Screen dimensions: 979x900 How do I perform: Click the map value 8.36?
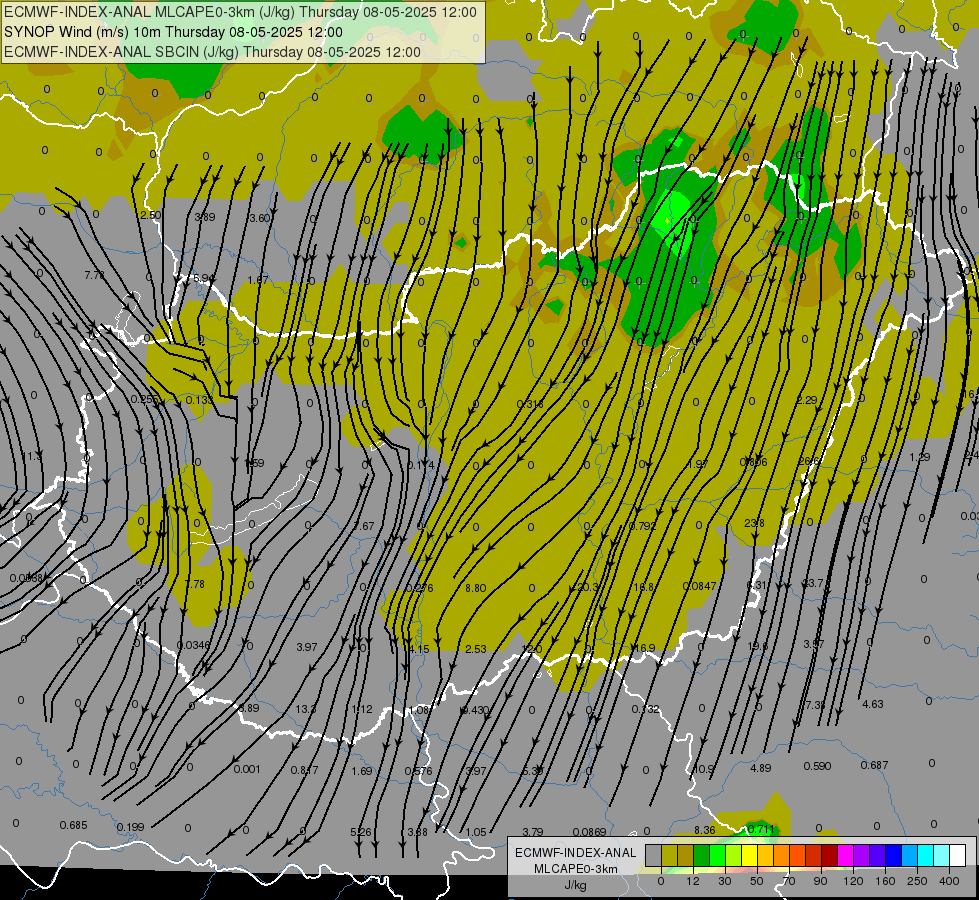704,830
